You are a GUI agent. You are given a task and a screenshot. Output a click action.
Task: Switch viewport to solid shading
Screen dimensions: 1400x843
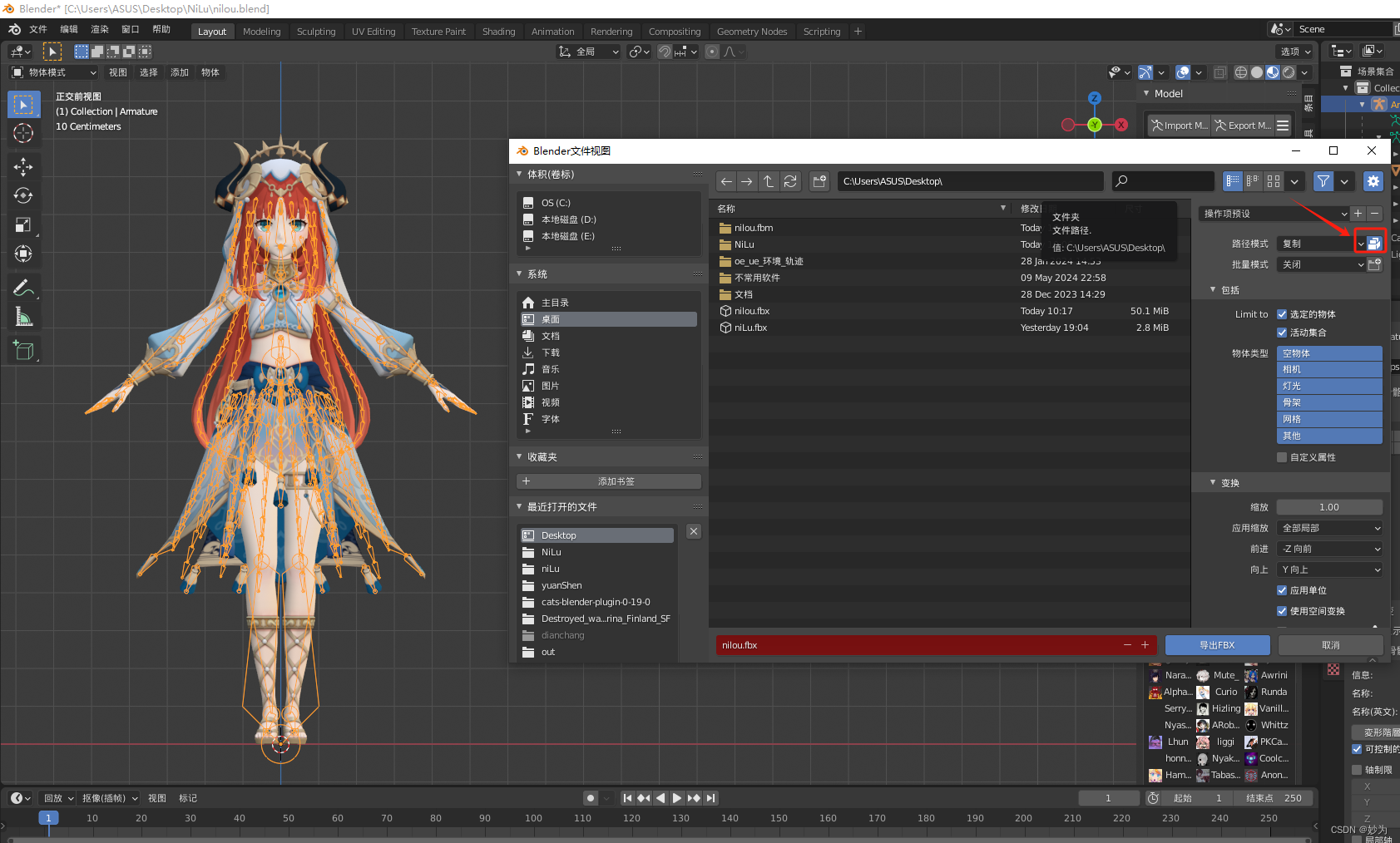(1257, 72)
